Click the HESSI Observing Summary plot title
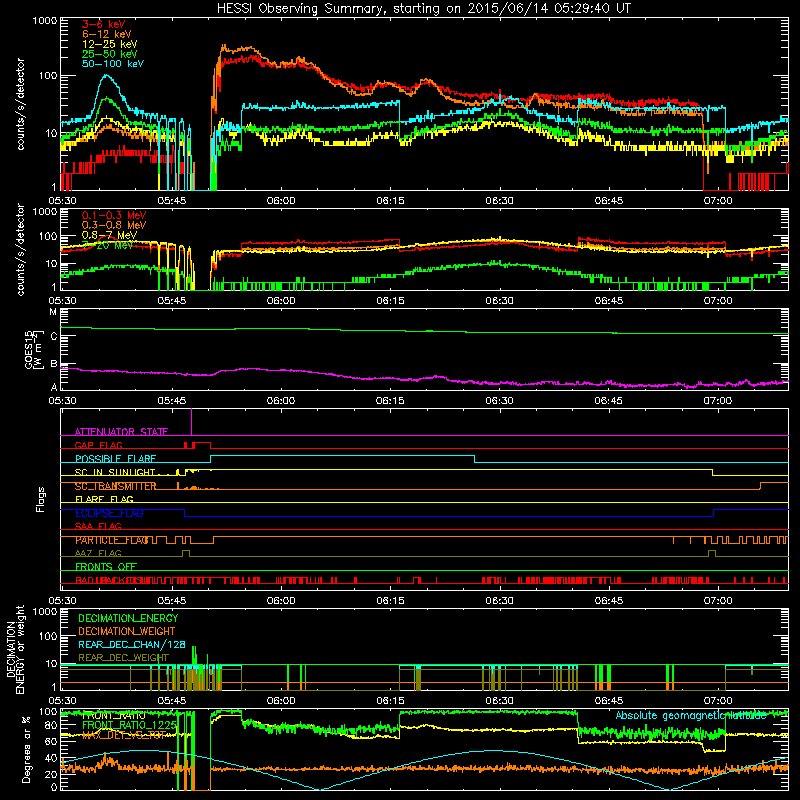Image resolution: width=800 pixels, height=800 pixels. tap(423, 8)
